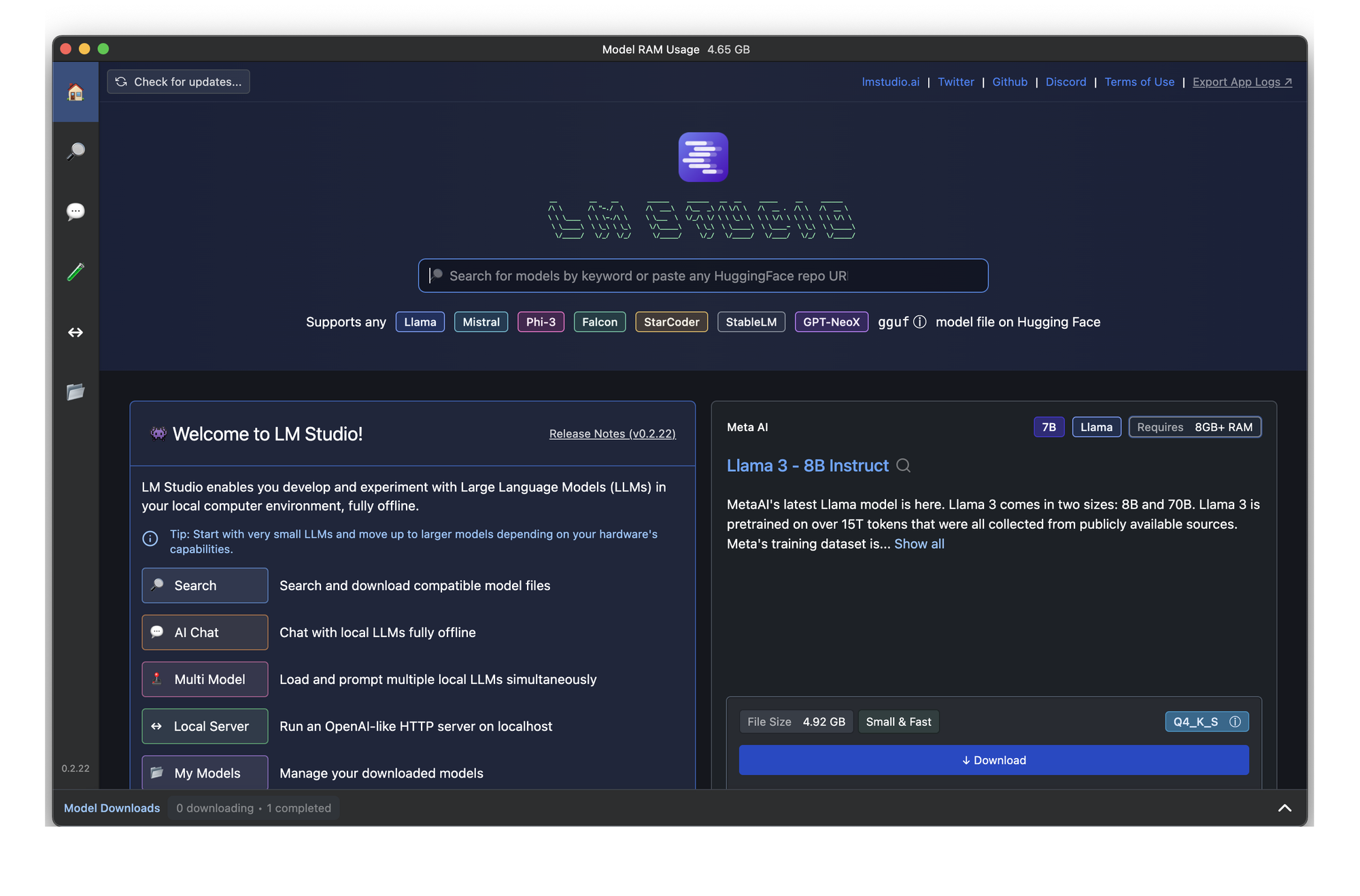This screenshot has width=1360, height=896.
Task: Open Release Notes v0.2.22 link
Action: click(x=612, y=434)
